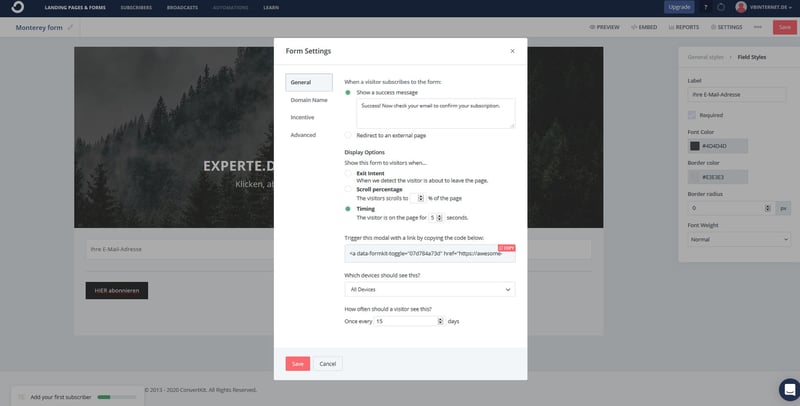Screen dimensions: 800x406
Task: Click the help question mark icon
Action: click(x=706, y=7)
